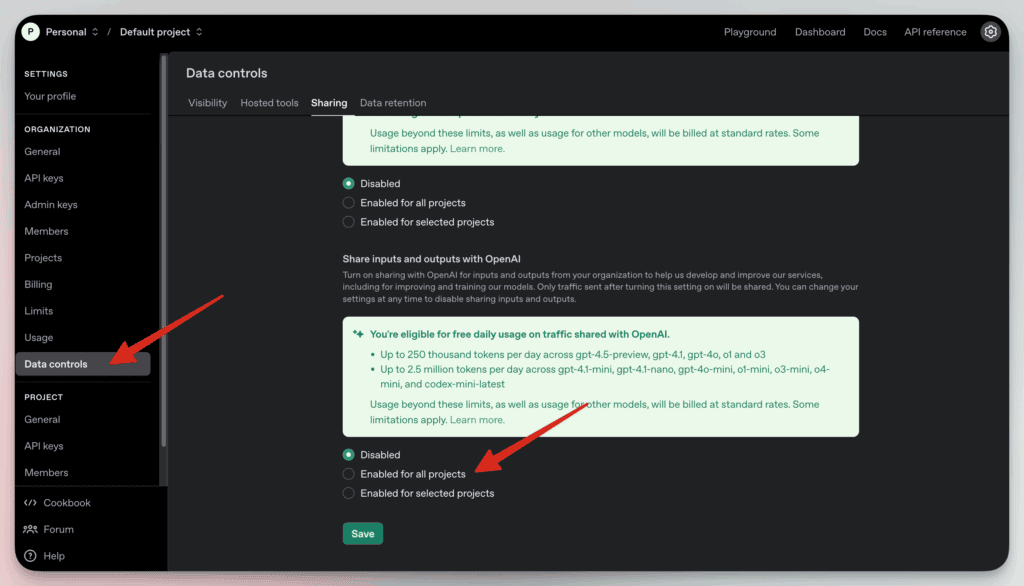Image resolution: width=1024 pixels, height=586 pixels.
Task: Open Playground from top navigation
Action: (x=750, y=31)
